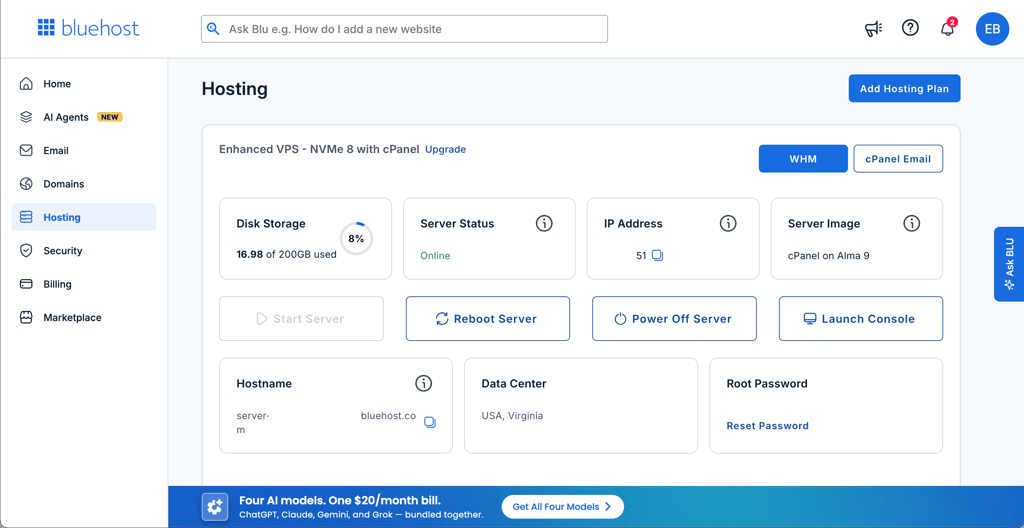Open the Domains menu item
Image resolution: width=1024 pixels, height=528 pixels.
pos(84,184)
